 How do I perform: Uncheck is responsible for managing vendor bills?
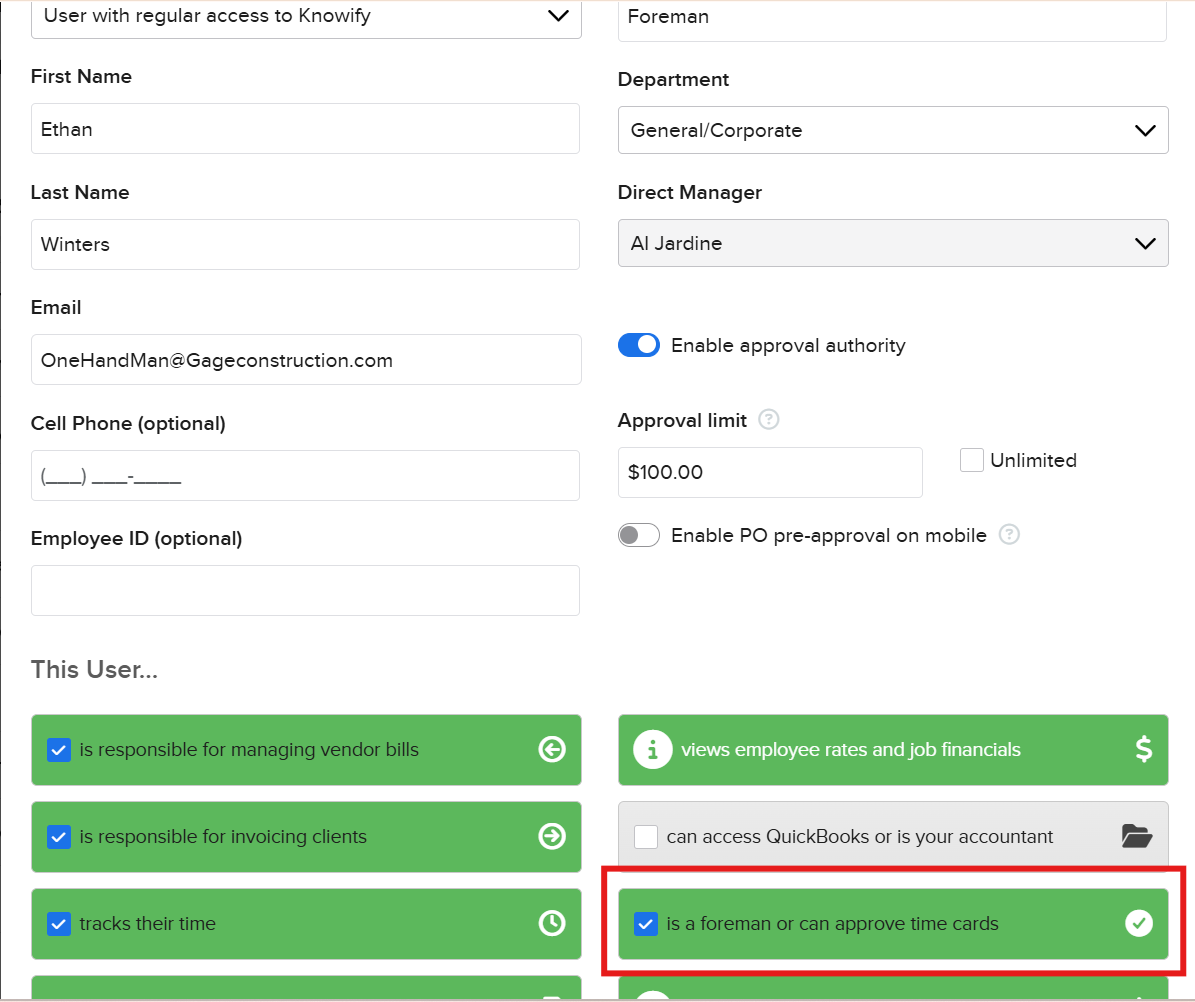point(59,750)
